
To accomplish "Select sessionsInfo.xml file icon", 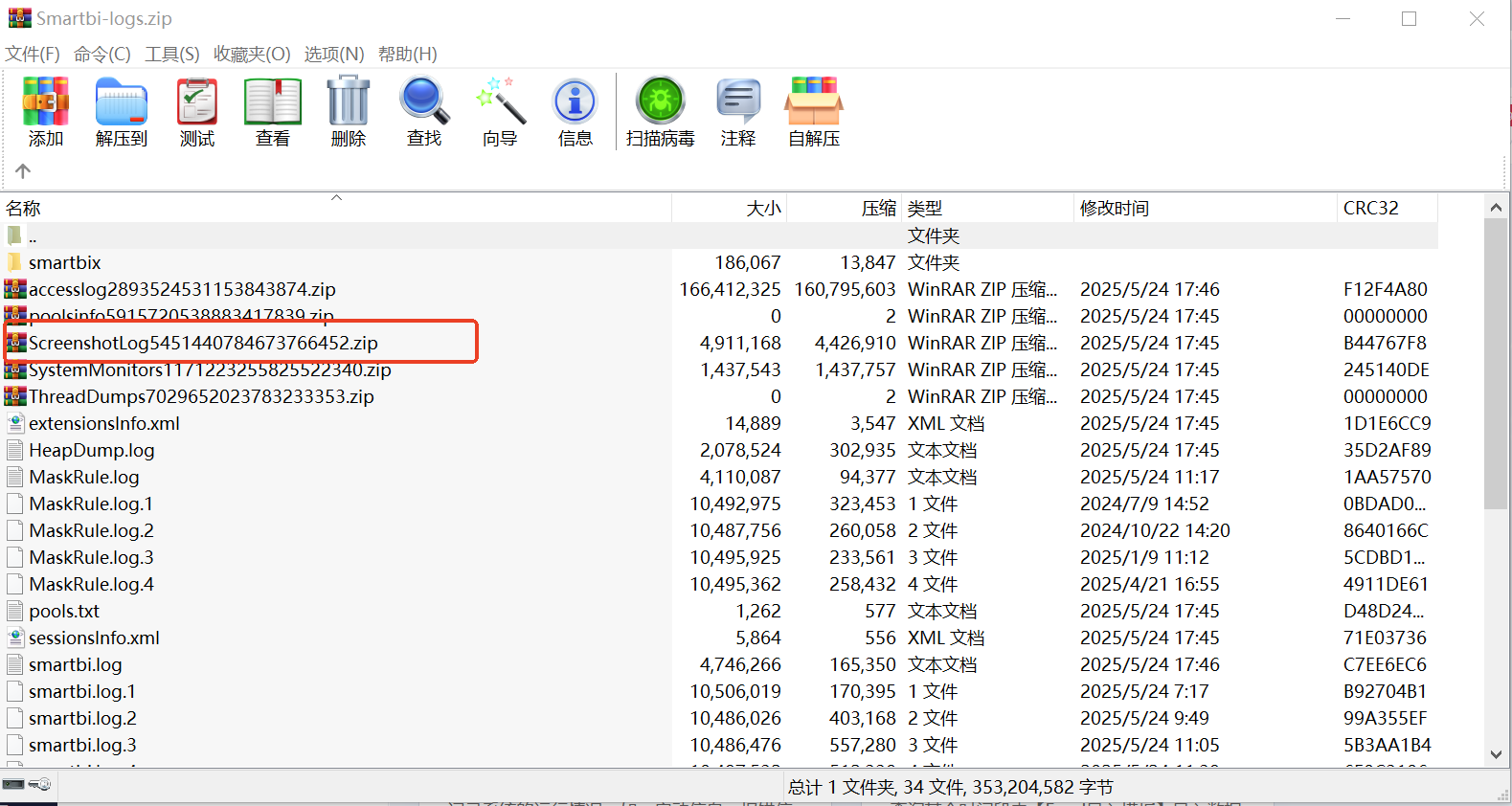I will click(15, 638).
